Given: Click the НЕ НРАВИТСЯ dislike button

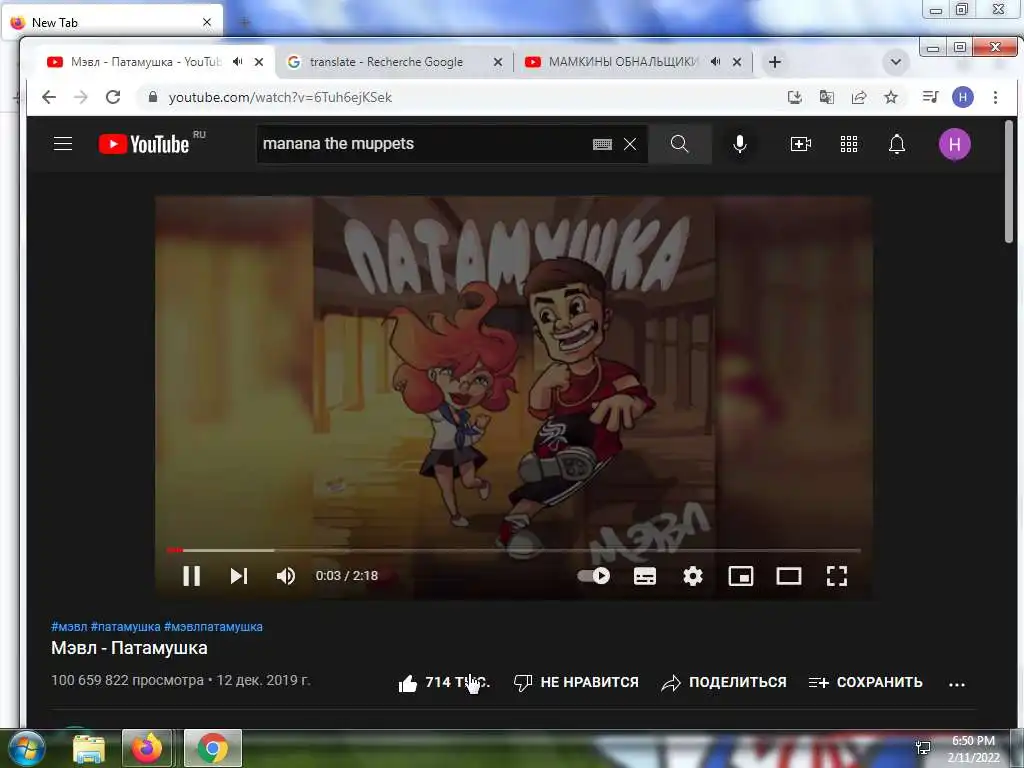Looking at the screenshot, I should point(576,682).
